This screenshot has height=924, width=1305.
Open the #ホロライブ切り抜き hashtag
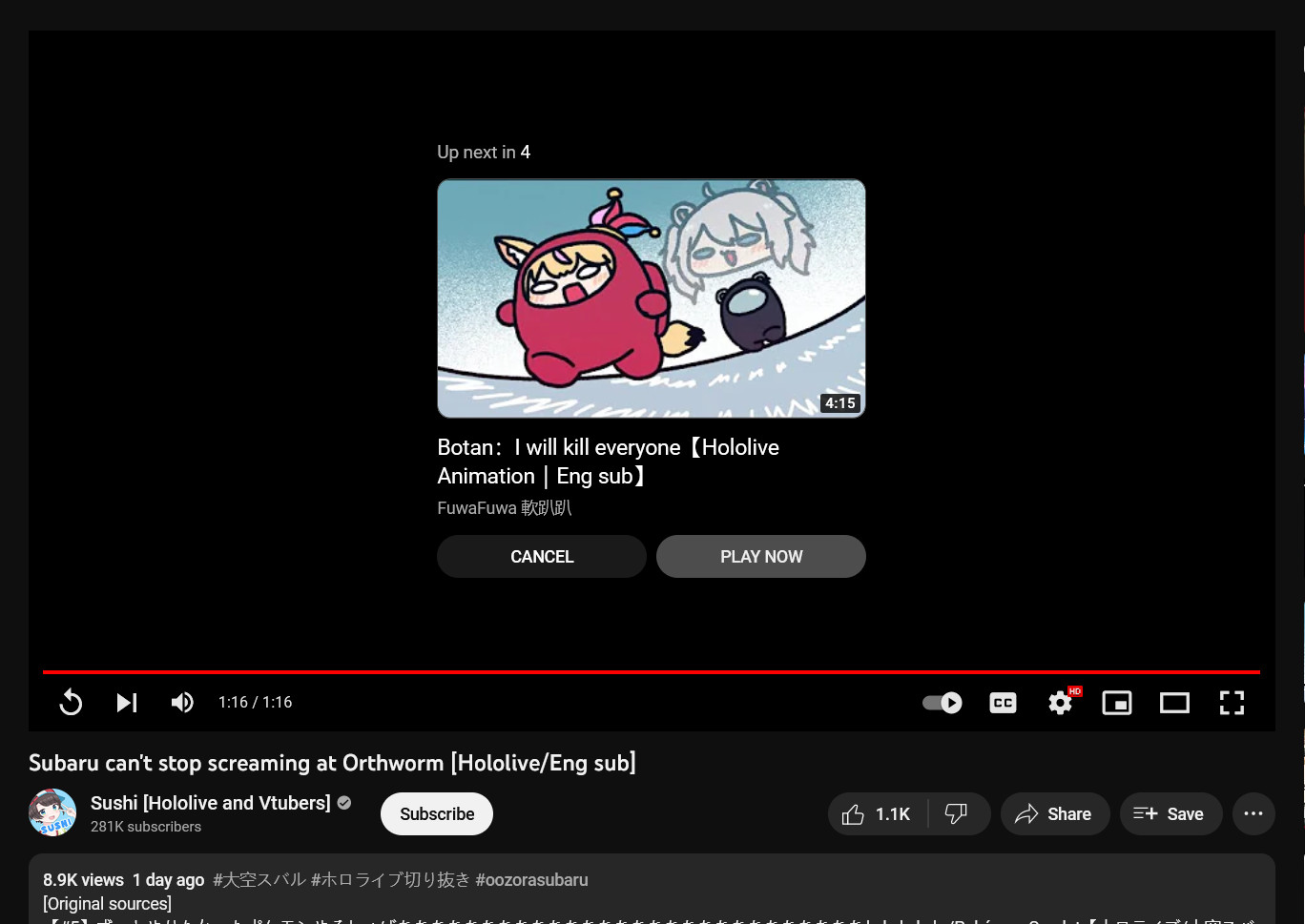pyautogui.click(x=391, y=879)
